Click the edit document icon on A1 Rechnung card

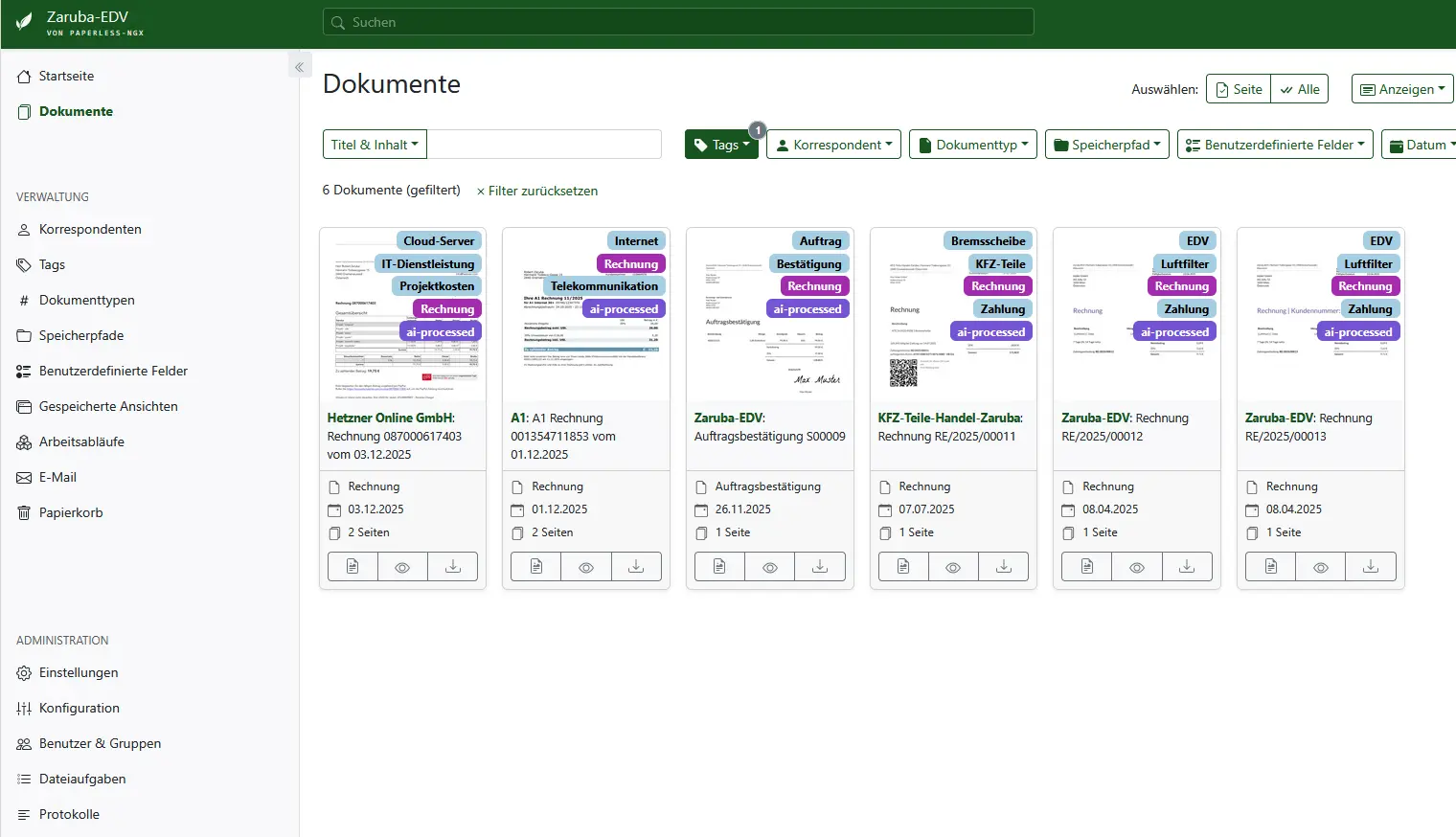pos(536,567)
